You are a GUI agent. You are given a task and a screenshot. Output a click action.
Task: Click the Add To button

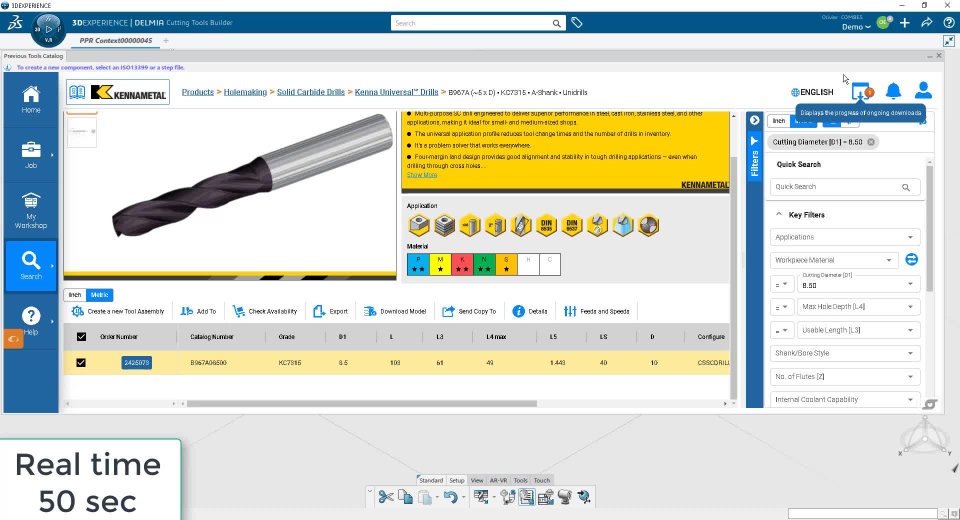198,312
